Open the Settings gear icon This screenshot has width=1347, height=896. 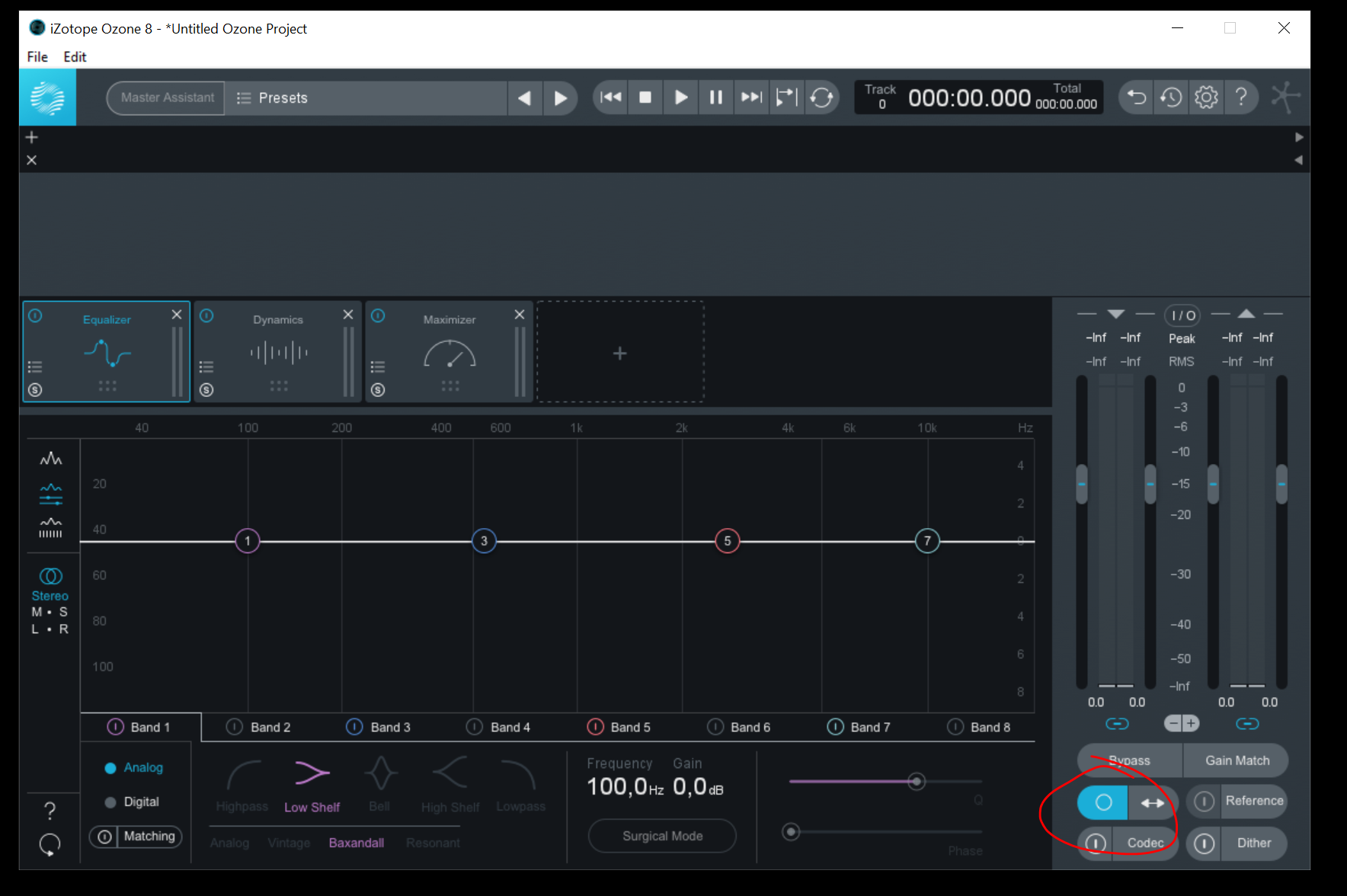coord(1206,98)
